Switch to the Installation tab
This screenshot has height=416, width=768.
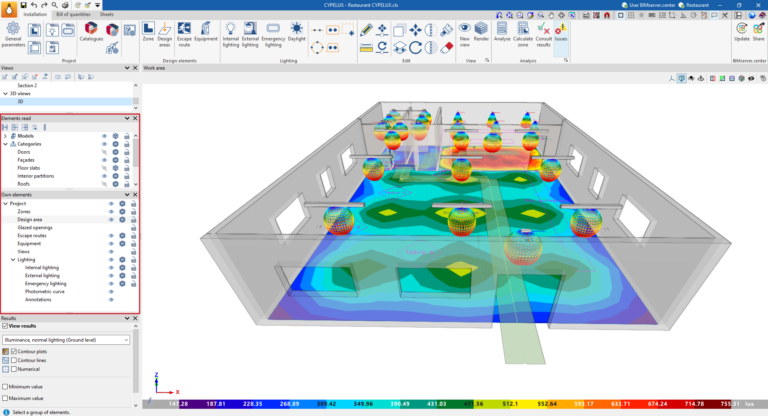pos(35,14)
